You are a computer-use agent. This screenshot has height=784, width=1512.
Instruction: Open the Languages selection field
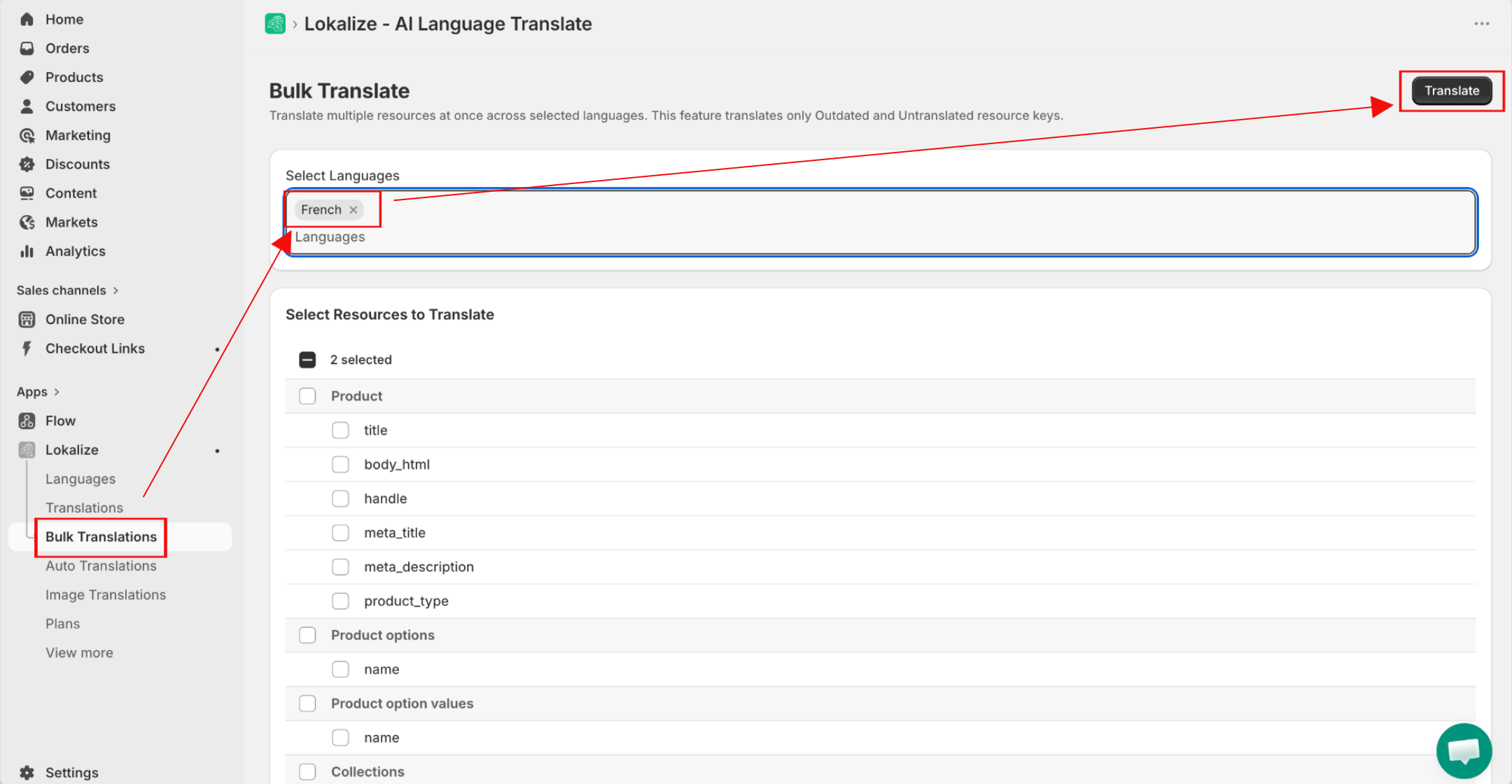[881, 223]
